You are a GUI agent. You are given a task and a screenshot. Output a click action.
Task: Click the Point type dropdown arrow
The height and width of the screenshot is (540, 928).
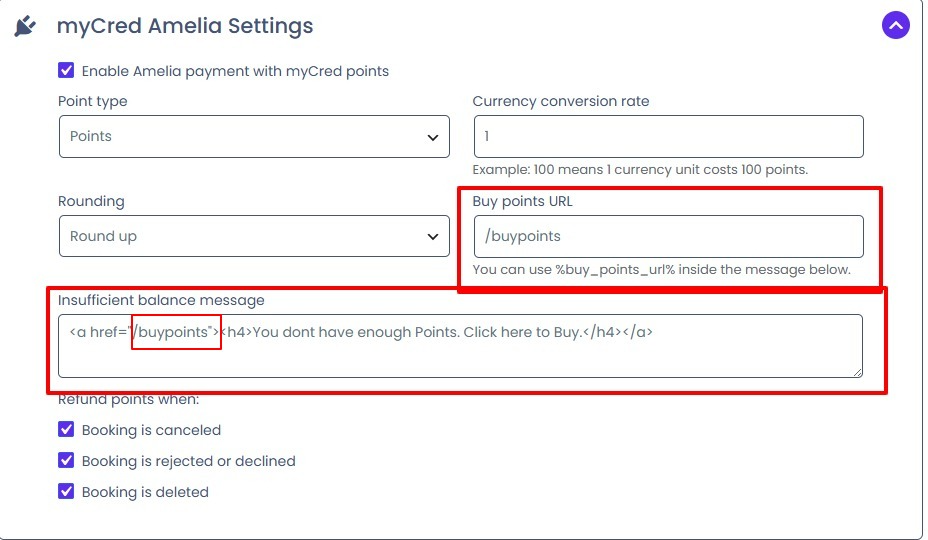point(433,137)
